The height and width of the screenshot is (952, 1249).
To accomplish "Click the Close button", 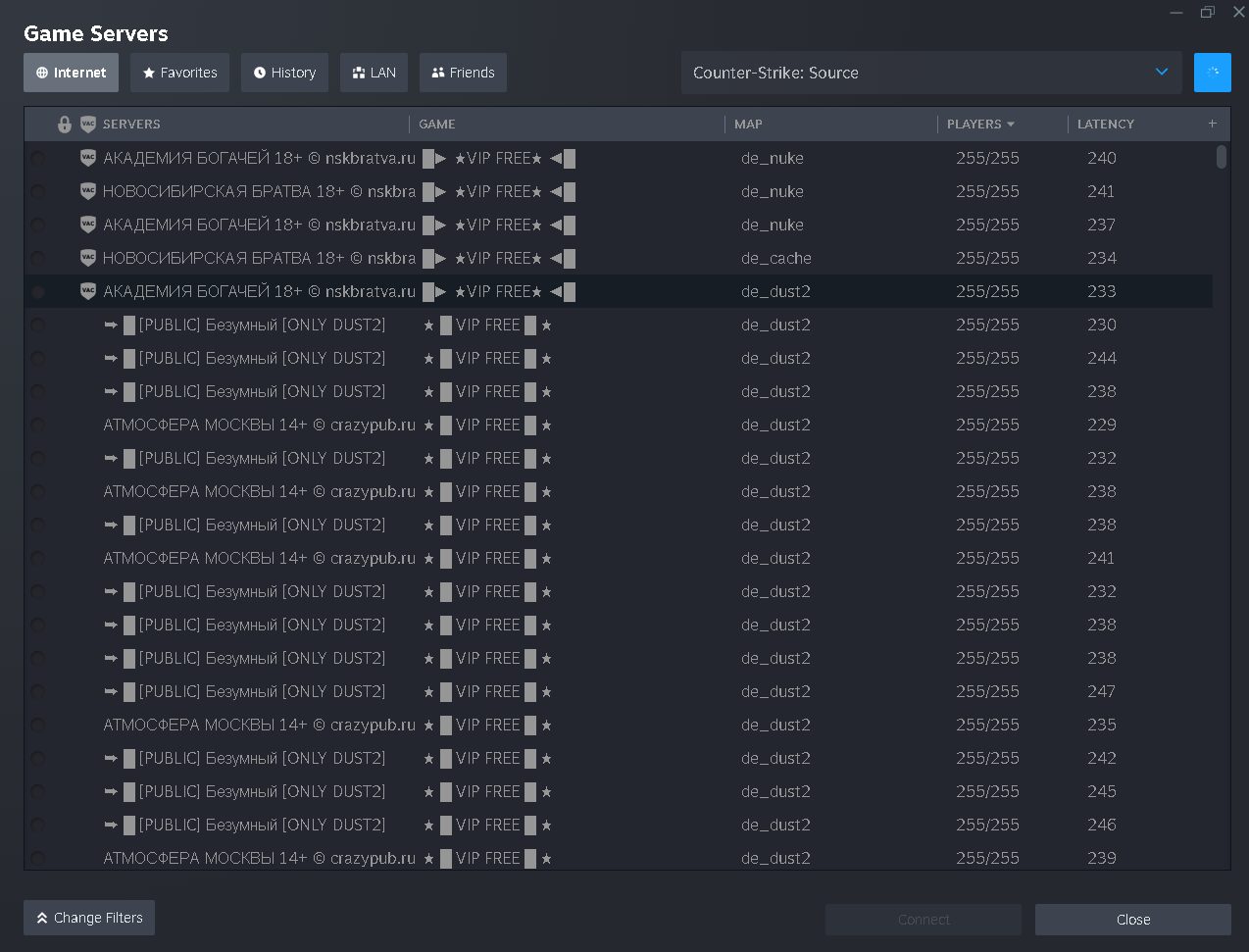I will pyautogui.click(x=1132, y=920).
